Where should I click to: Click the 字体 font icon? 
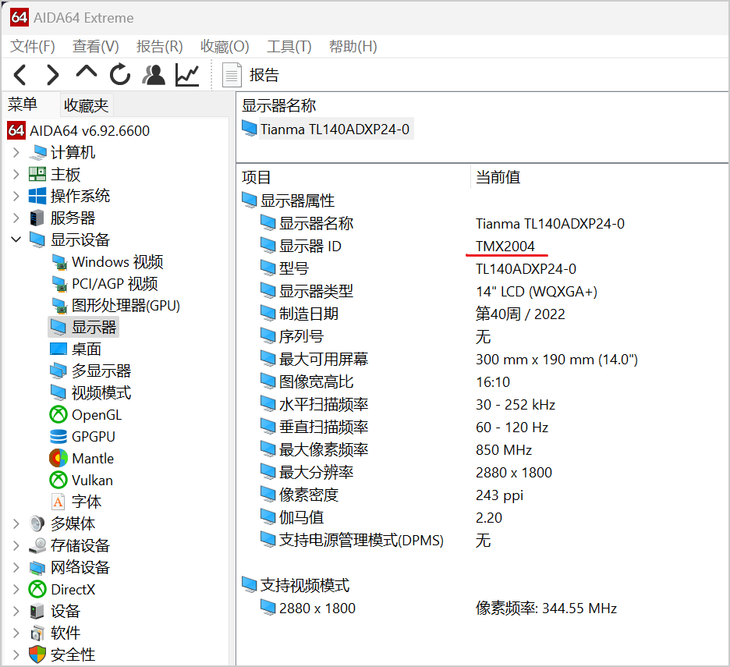(58, 502)
